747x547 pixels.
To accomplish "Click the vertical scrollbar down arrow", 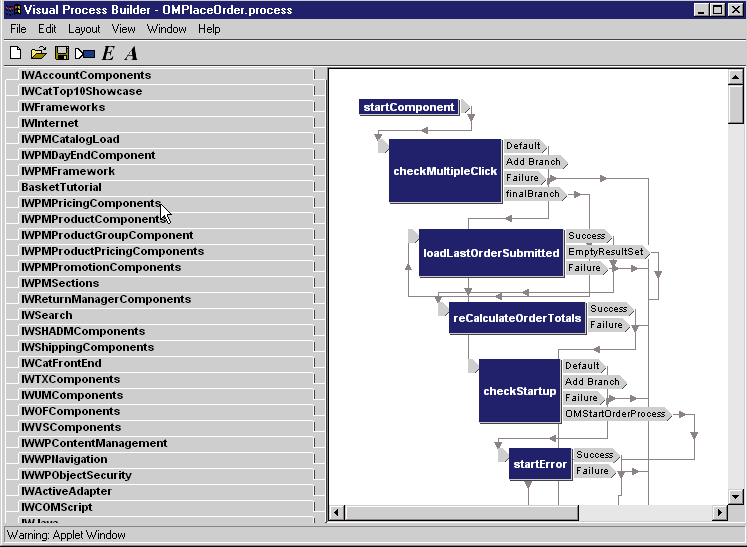I will pos(736,496).
